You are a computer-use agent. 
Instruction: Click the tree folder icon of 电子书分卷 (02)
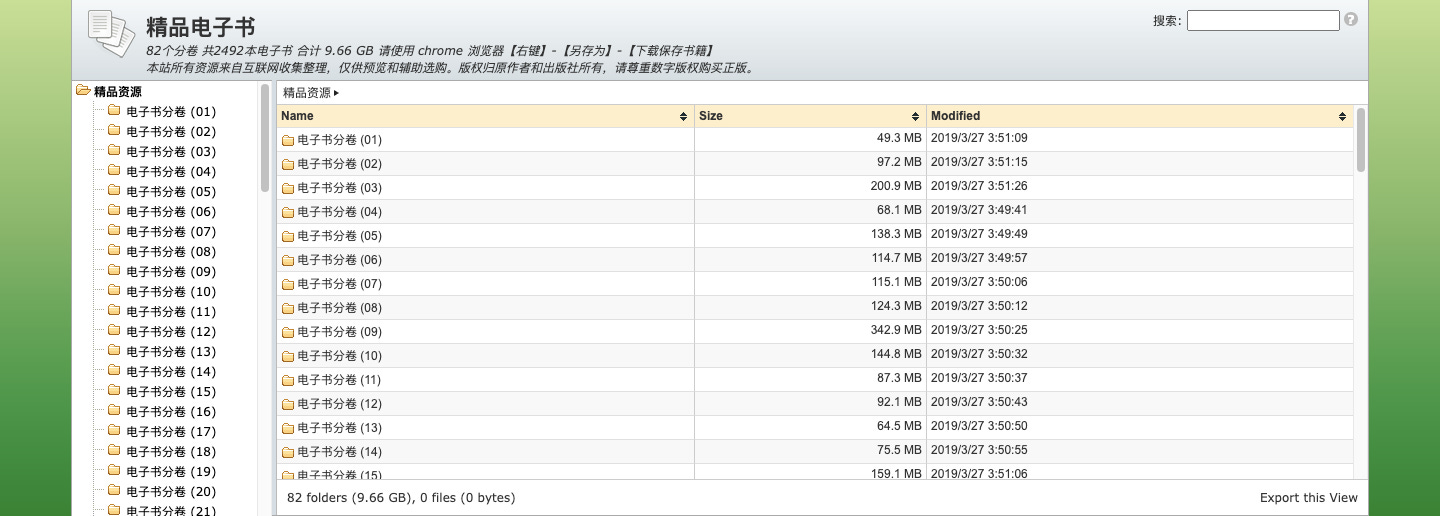point(114,131)
